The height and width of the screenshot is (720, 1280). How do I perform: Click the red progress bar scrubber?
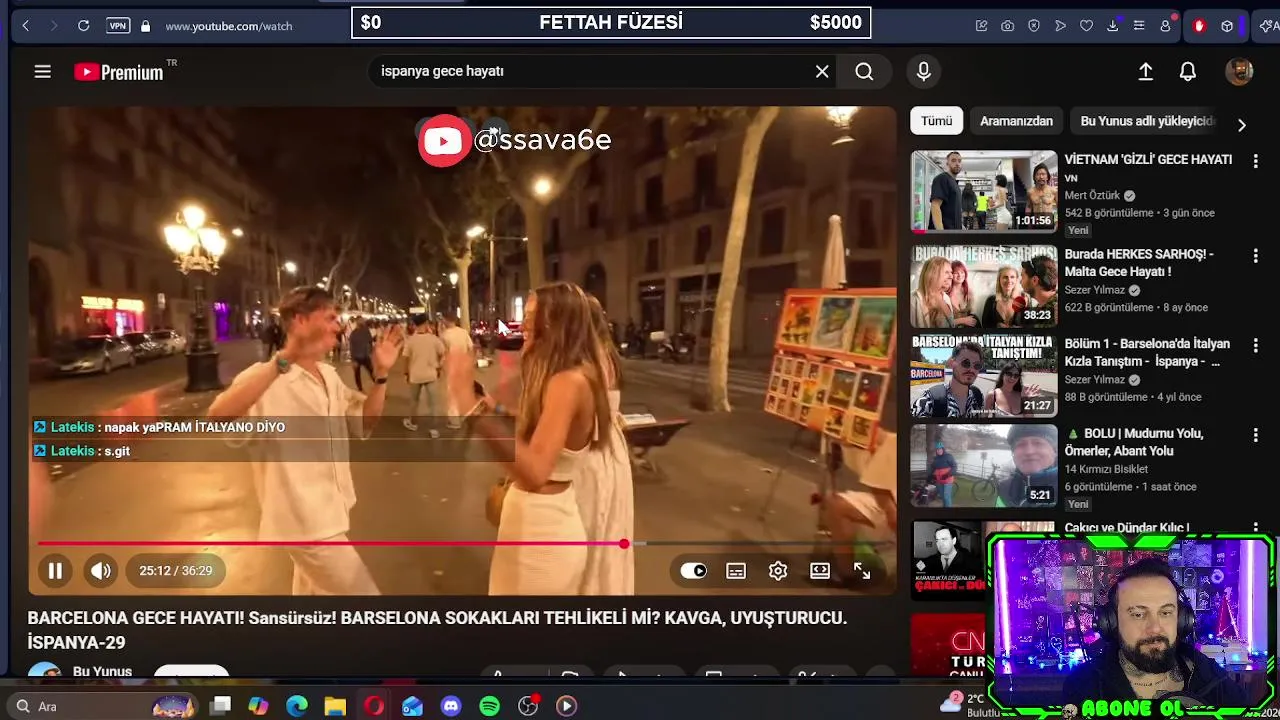click(x=624, y=544)
